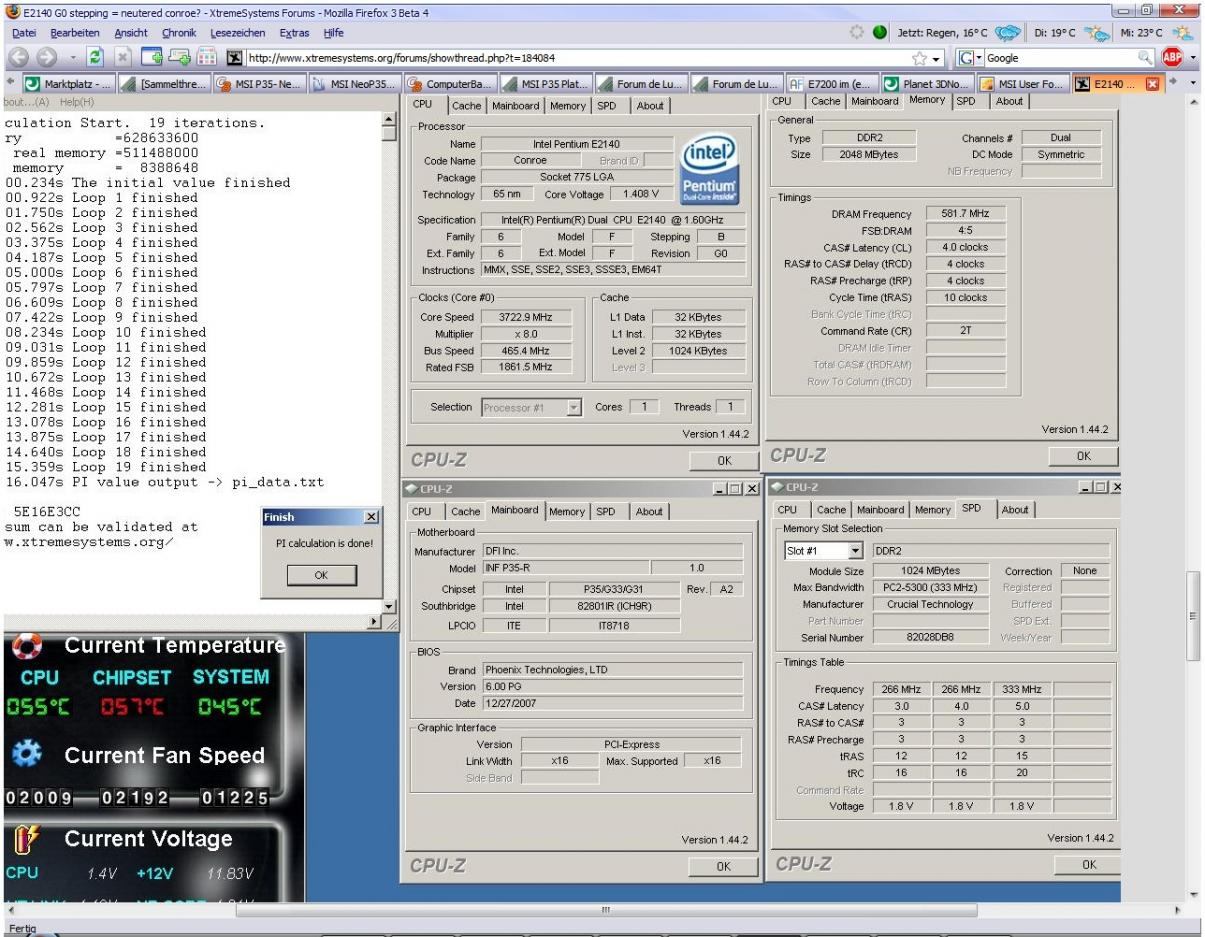Screen dimensions: 1205x937
Task: Select About tab in the Processor CPU-Z window
Action: [x=649, y=105]
